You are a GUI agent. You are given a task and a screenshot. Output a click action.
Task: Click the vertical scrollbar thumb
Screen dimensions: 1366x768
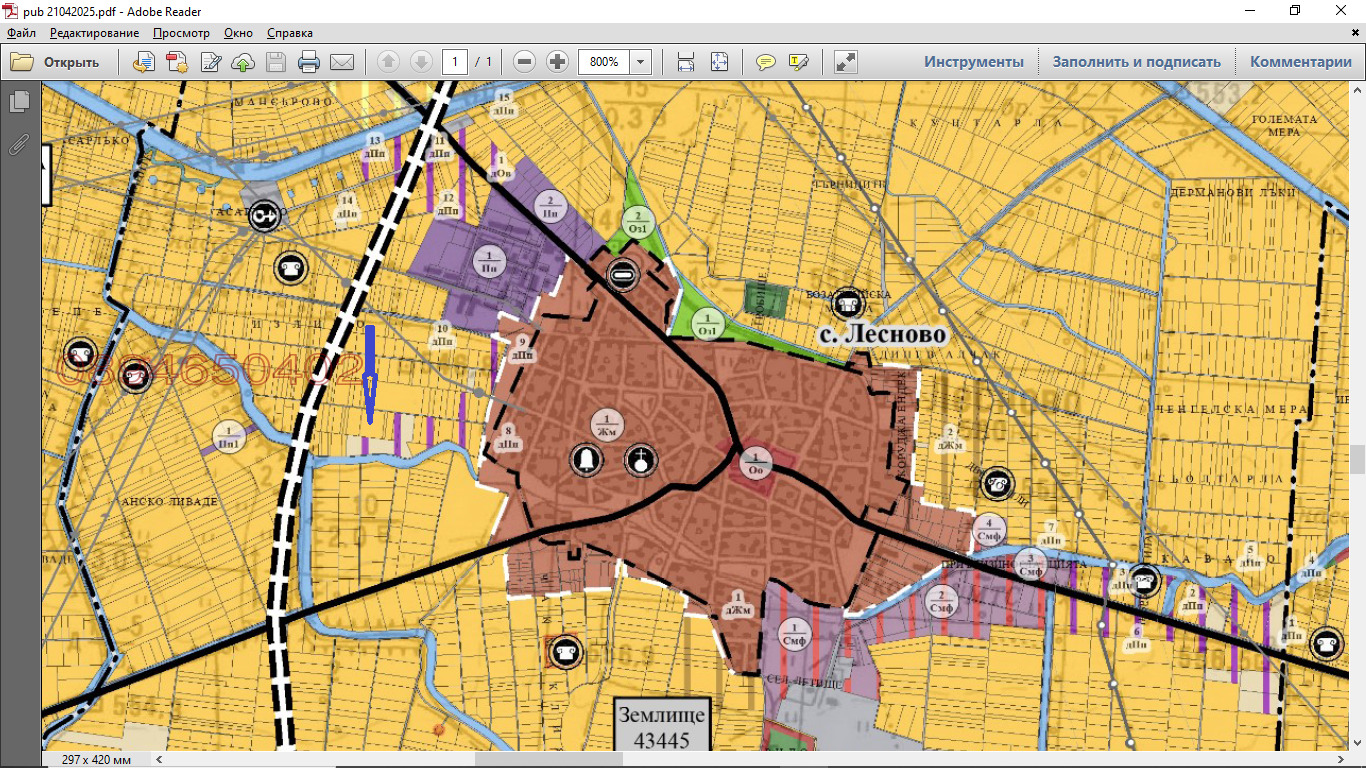click(x=1357, y=459)
